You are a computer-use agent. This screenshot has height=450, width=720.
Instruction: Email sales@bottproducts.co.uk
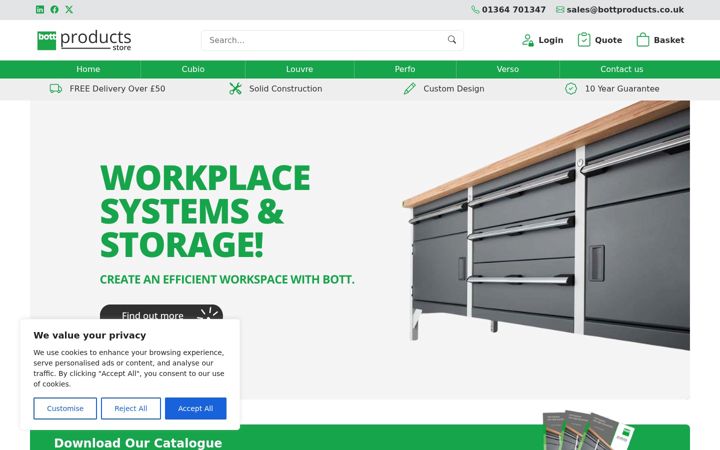pos(625,10)
